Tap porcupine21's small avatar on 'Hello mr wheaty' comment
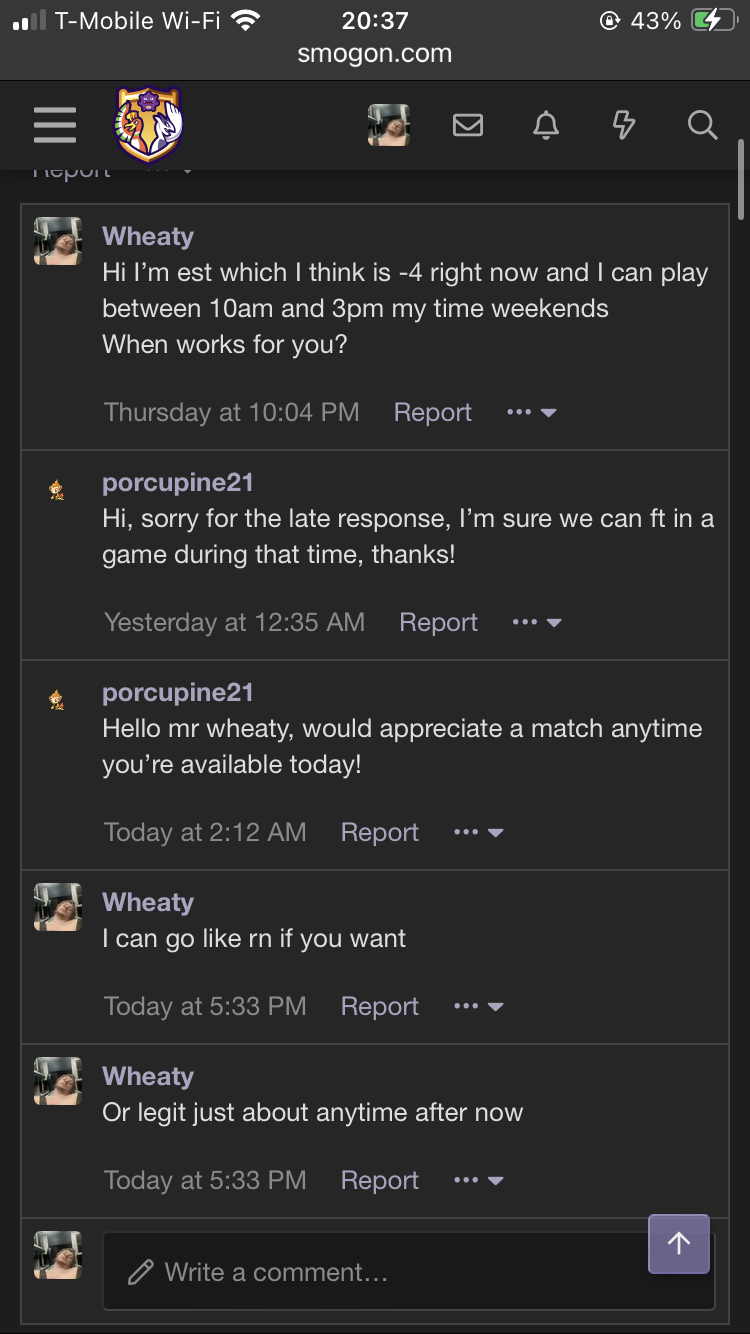 pos(57,699)
